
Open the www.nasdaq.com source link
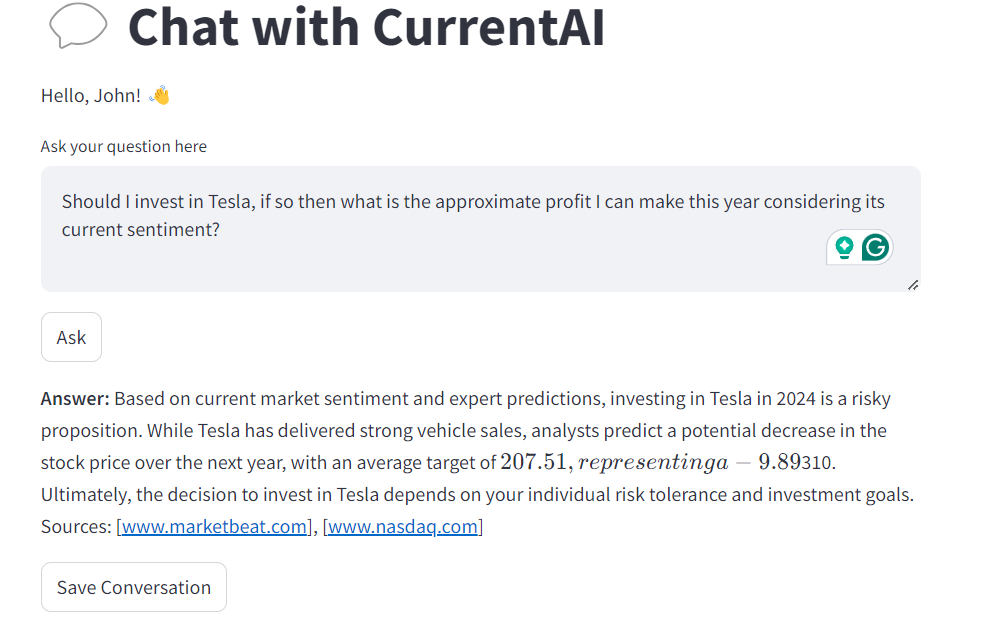tap(403, 526)
